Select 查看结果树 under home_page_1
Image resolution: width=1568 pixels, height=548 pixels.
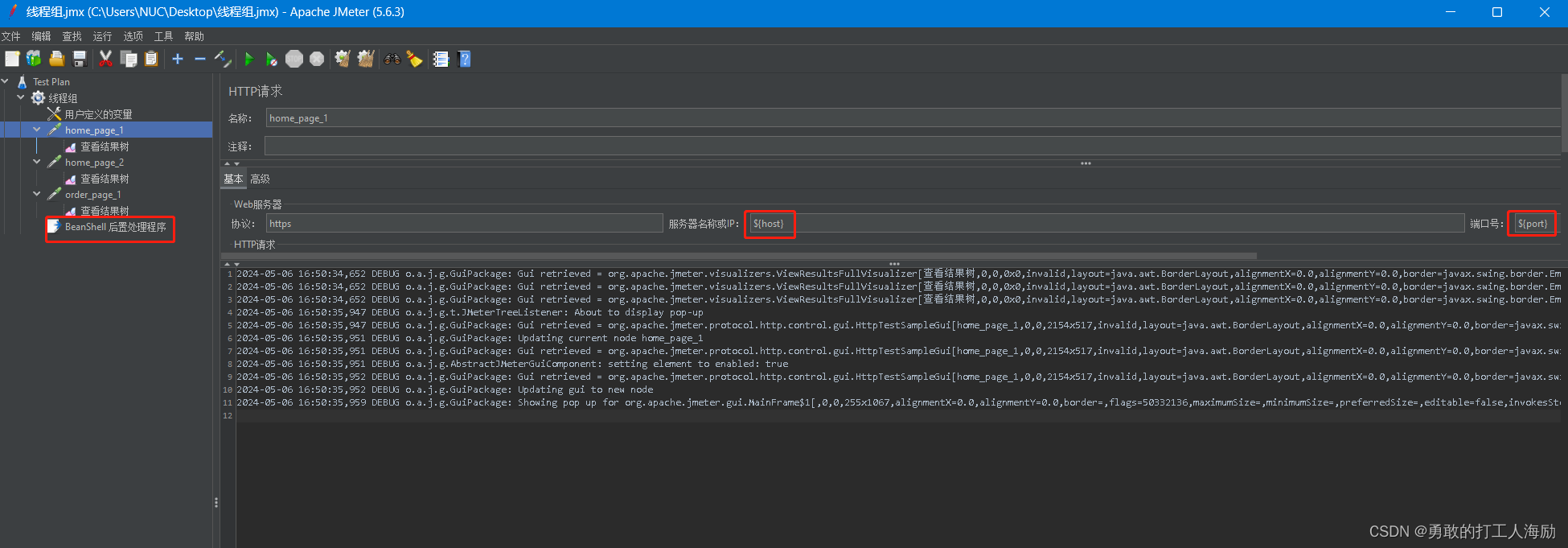(x=105, y=146)
